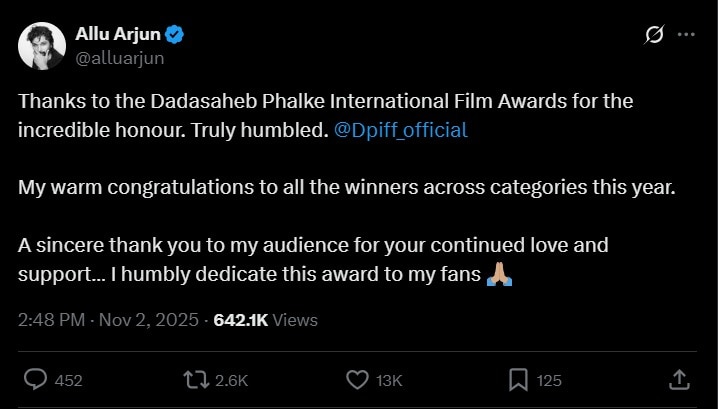
Task: Click the reply speech bubble icon
Action: pyautogui.click(x=35, y=379)
